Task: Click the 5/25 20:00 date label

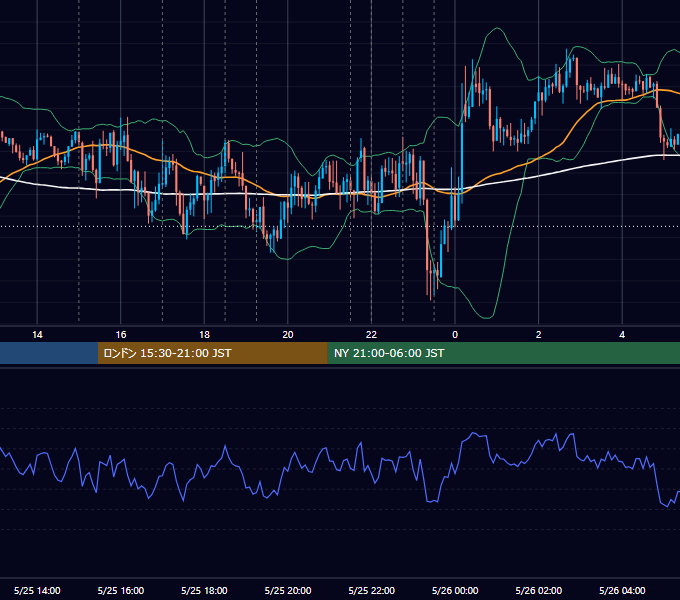Action: pyautogui.click(x=288, y=590)
